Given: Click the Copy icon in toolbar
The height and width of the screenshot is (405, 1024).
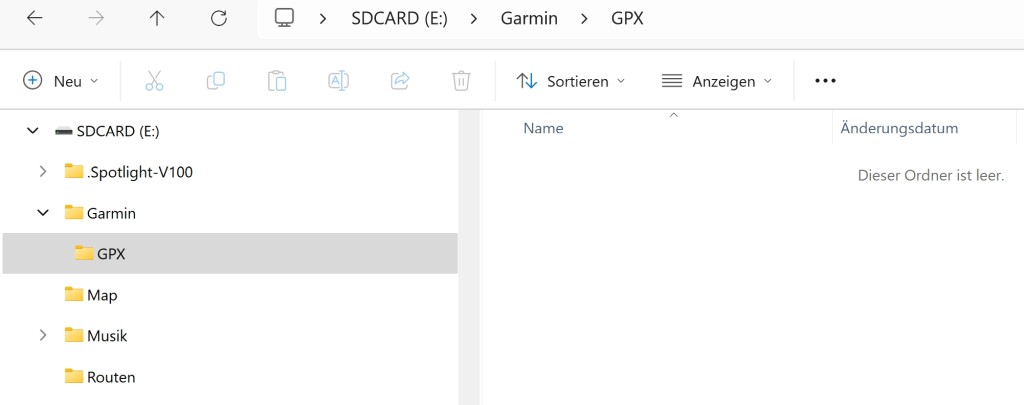Looking at the screenshot, I should [215, 81].
